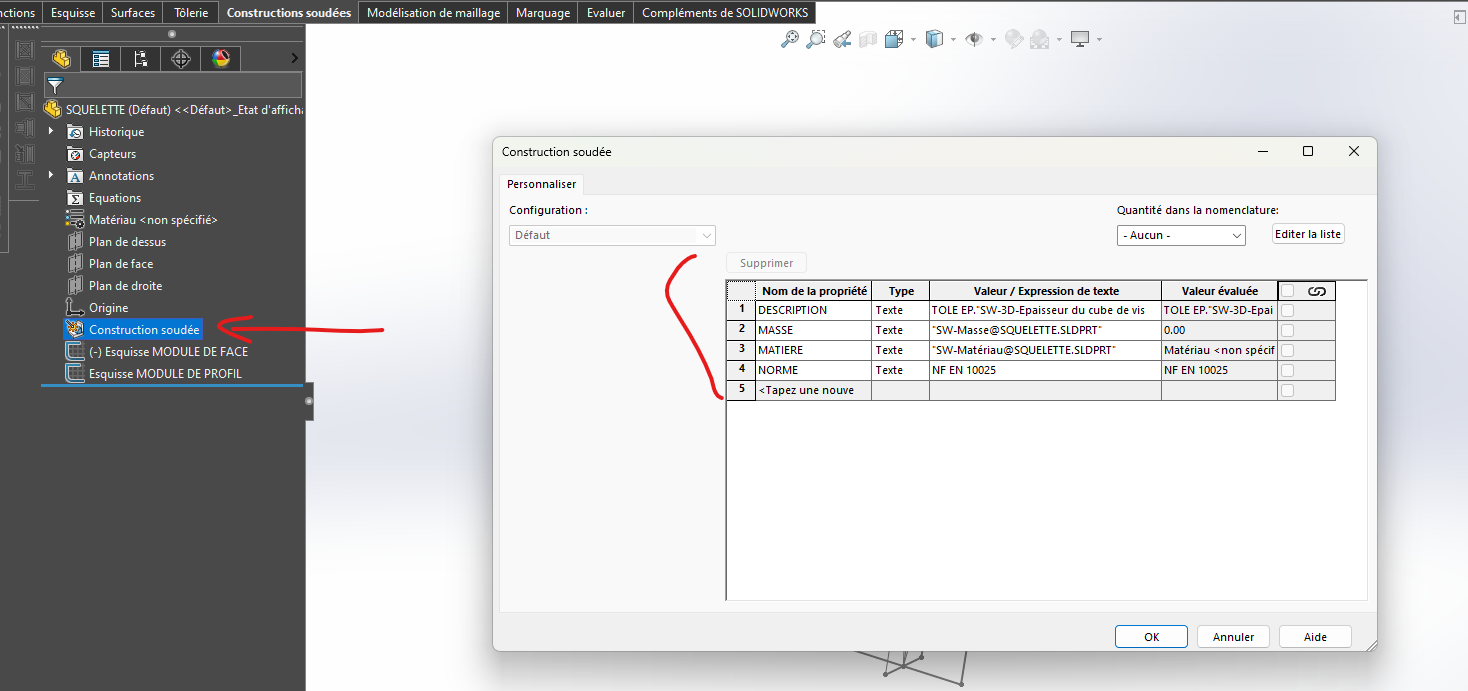Open the FeatureManager design tree tab

[x=62, y=59]
